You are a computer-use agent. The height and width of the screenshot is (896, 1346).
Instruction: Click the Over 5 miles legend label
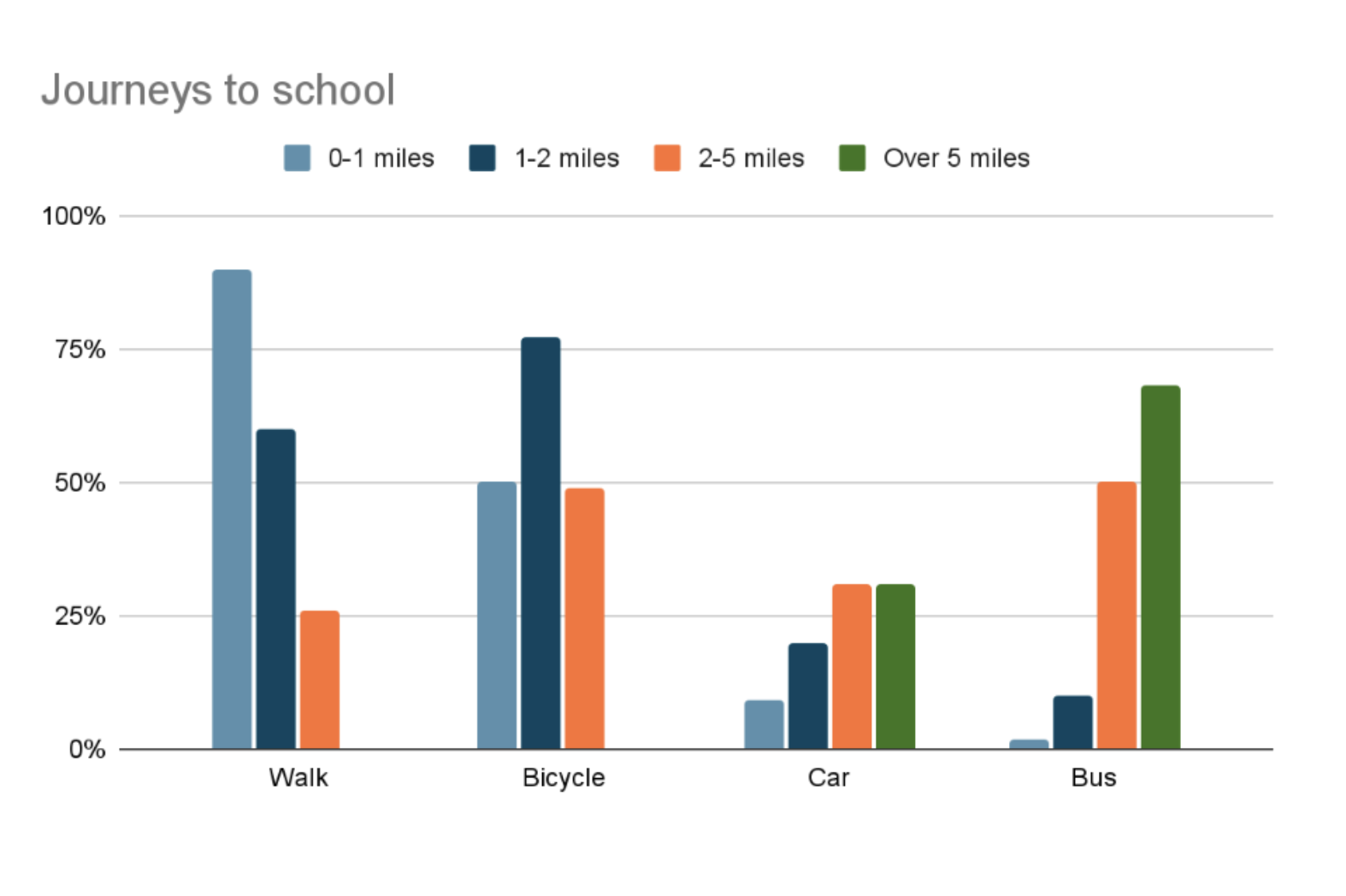956,158
